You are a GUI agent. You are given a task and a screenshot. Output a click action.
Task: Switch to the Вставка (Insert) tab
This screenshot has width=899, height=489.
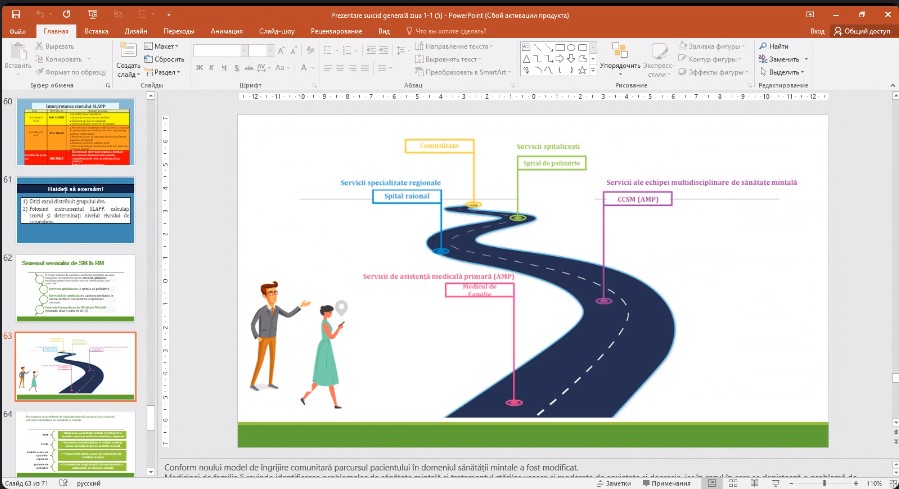(96, 31)
